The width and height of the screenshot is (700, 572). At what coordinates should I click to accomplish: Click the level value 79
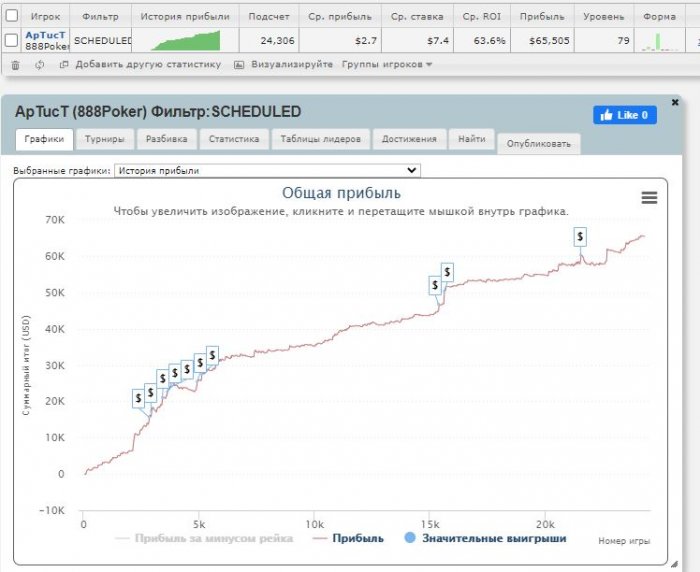pyautogui.click(x=623, y=41)
